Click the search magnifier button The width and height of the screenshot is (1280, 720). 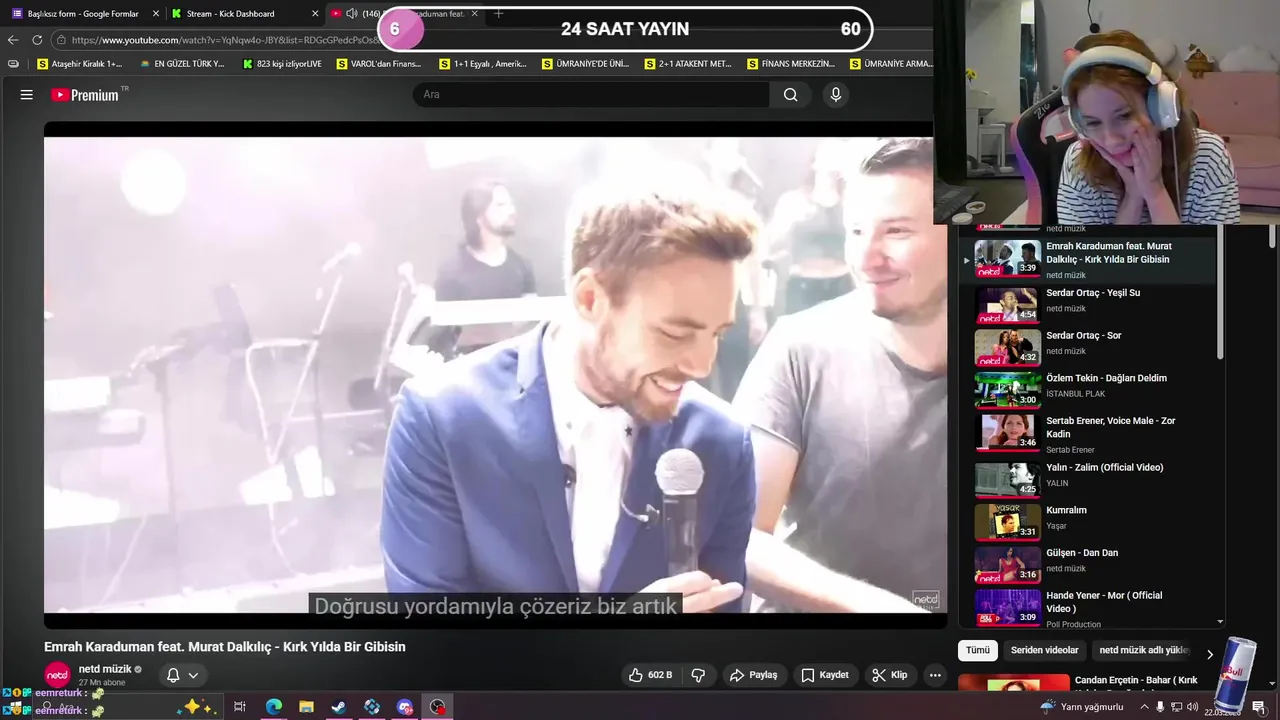click(790, 95)
